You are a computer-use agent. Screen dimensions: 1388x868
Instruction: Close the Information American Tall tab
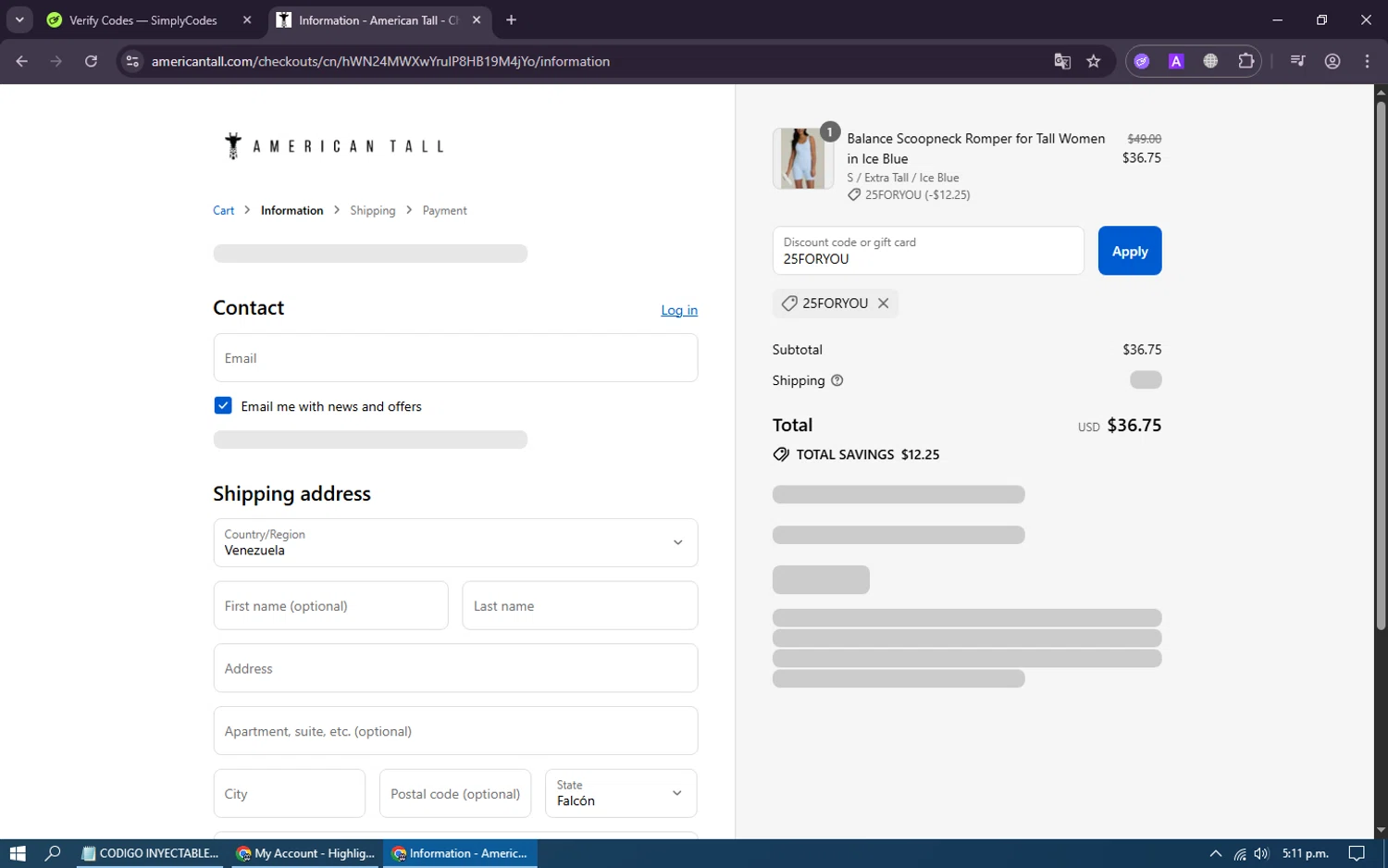[477, 19]
